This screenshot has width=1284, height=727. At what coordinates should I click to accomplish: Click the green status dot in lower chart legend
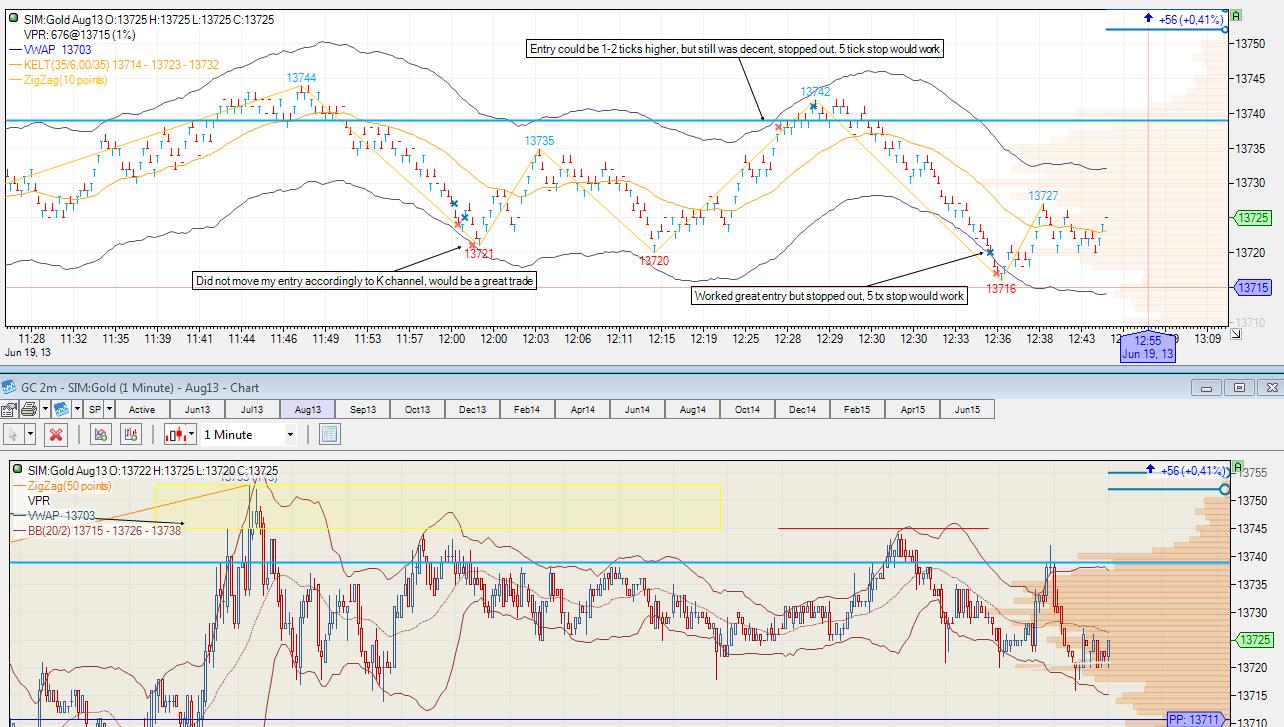[18, 470]
